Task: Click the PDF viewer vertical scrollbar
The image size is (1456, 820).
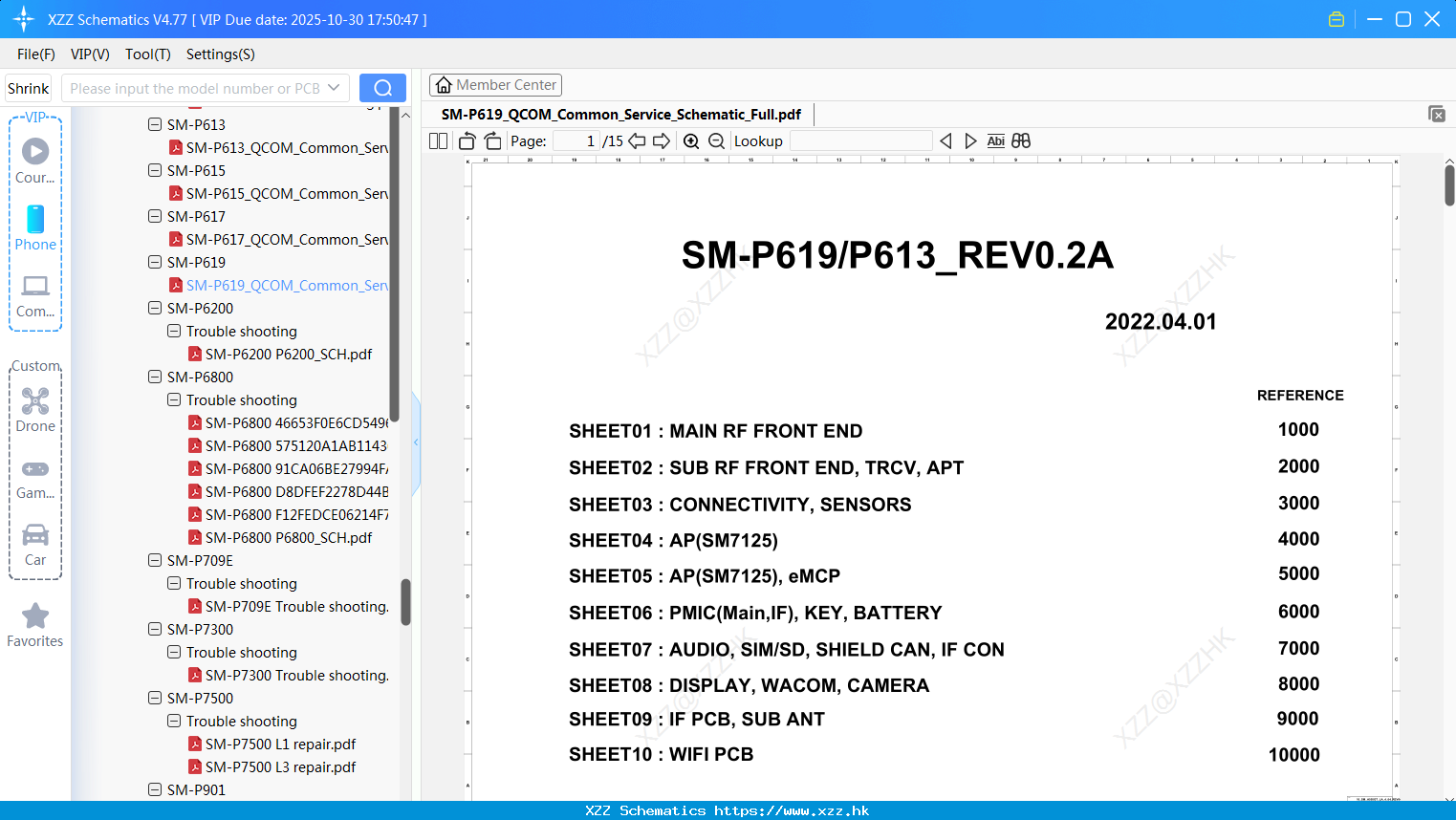Action: [x=1449, y=185]
